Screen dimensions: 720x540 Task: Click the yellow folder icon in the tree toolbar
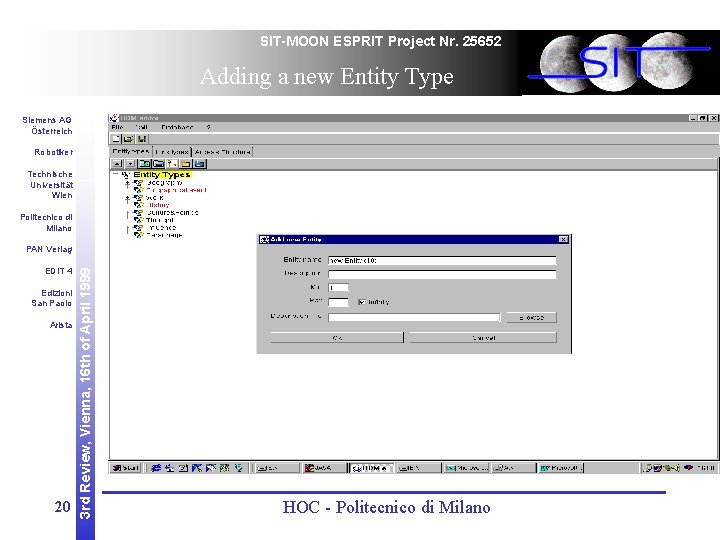pyautogui.click(x=186, y=163)
